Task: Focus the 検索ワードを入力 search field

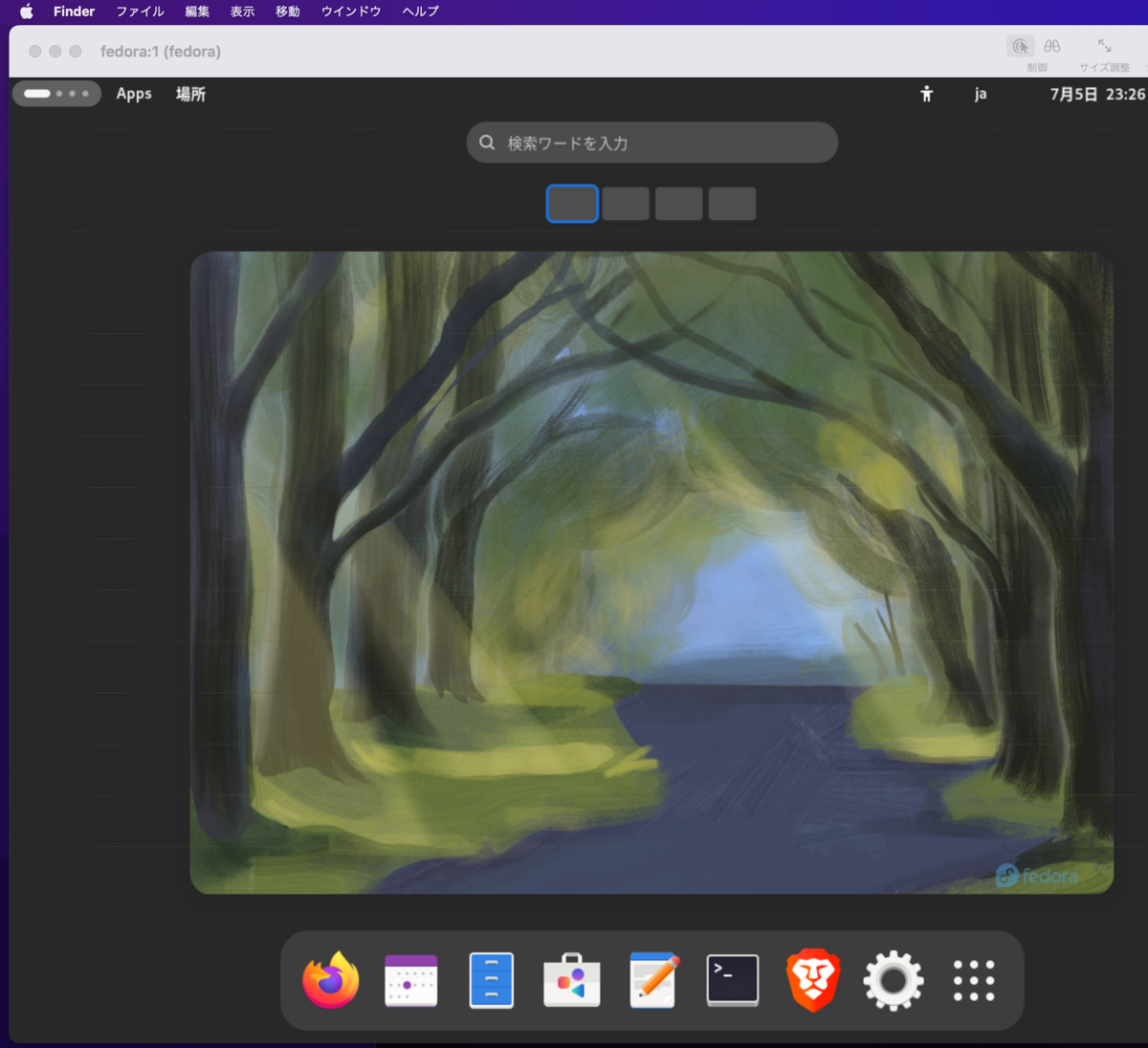Action: pos(652,143)
